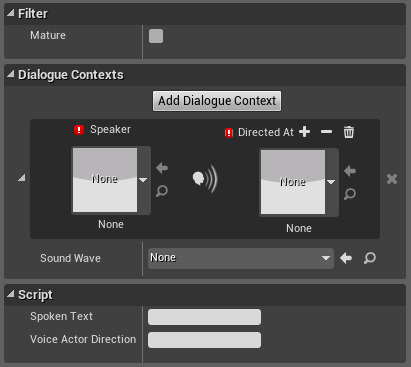411x367 pixels.
Task: Remove the dialogue context with X icon
Action: [x=392, y=179]
